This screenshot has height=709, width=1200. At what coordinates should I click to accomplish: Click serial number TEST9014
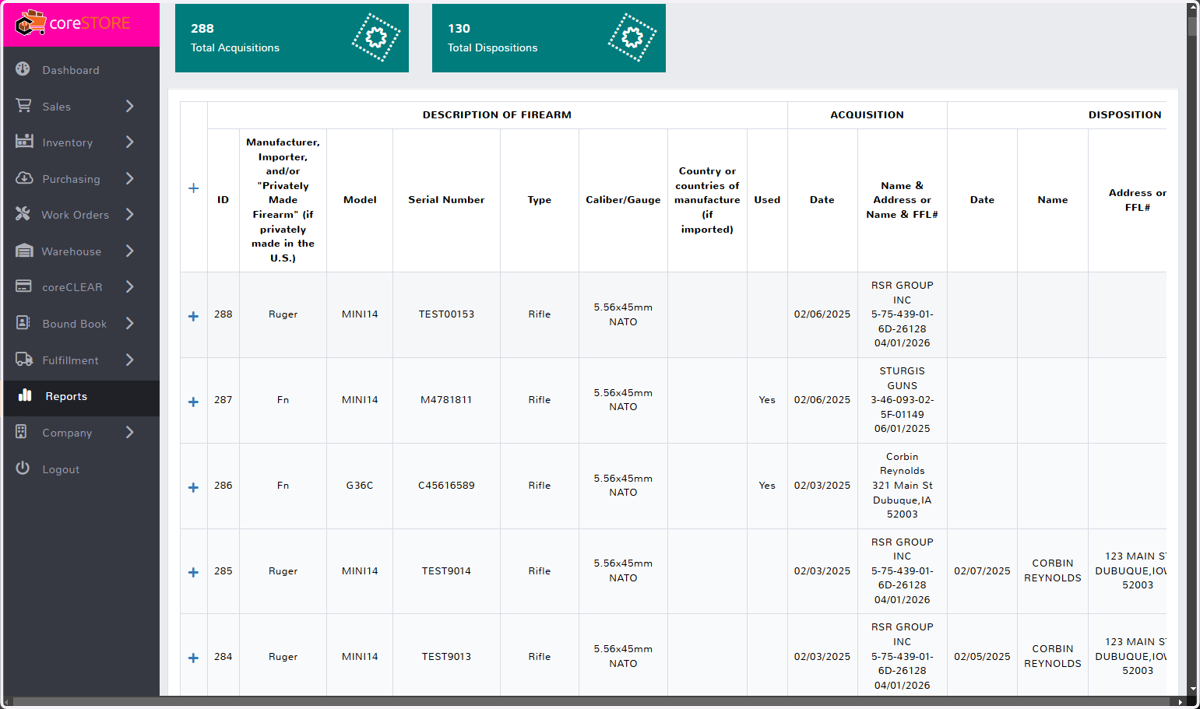point(446,571)
